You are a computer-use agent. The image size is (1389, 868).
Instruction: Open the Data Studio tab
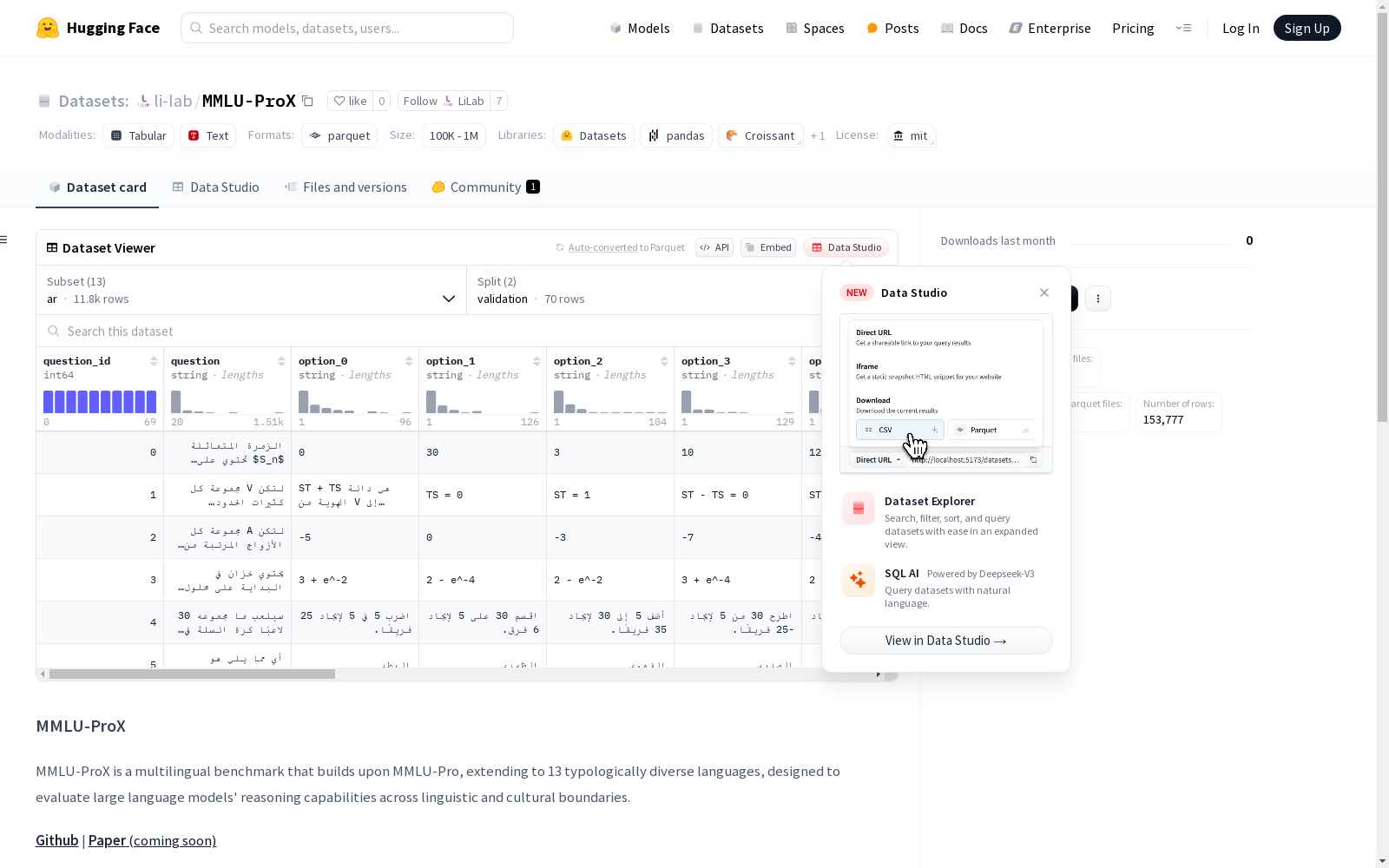[215, 187]
